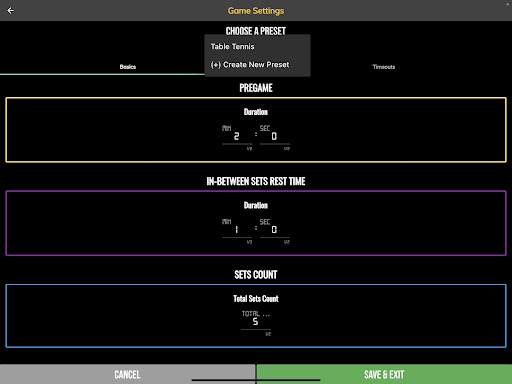The height and width of the screenshot is (384, 512).
Task: Set the rest time seconds value
Action: tap(275, 229)
